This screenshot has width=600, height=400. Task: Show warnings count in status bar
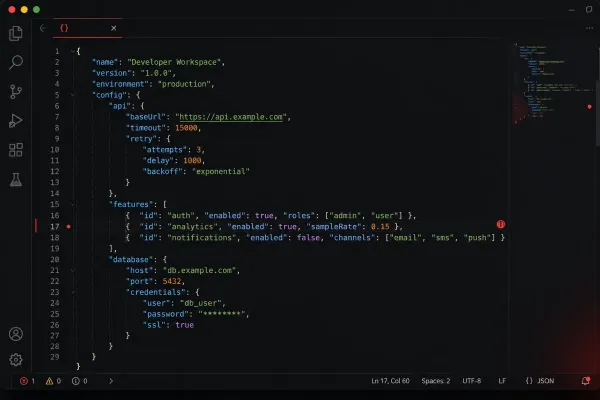pyautogui.click(x=53, y=381)
